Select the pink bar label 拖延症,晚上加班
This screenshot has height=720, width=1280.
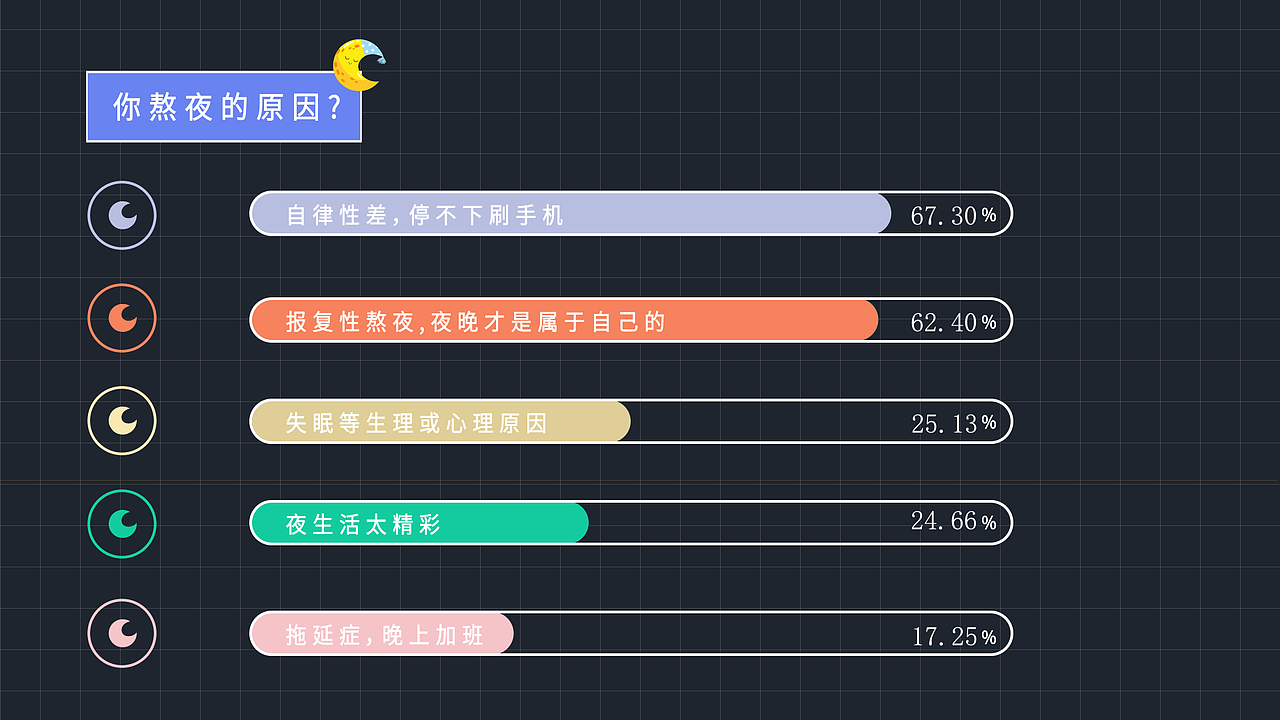pyautogui.click(x=385, y=635)
